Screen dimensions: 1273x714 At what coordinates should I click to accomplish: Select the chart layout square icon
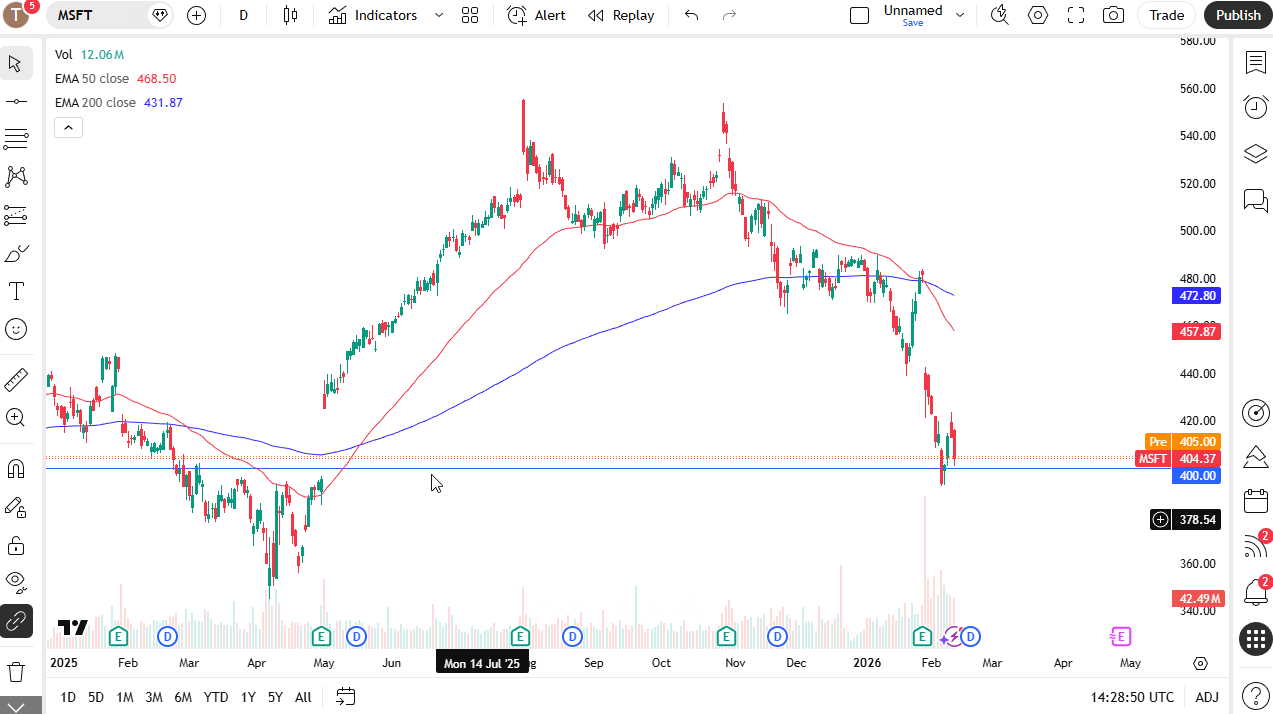click(859, 15)
